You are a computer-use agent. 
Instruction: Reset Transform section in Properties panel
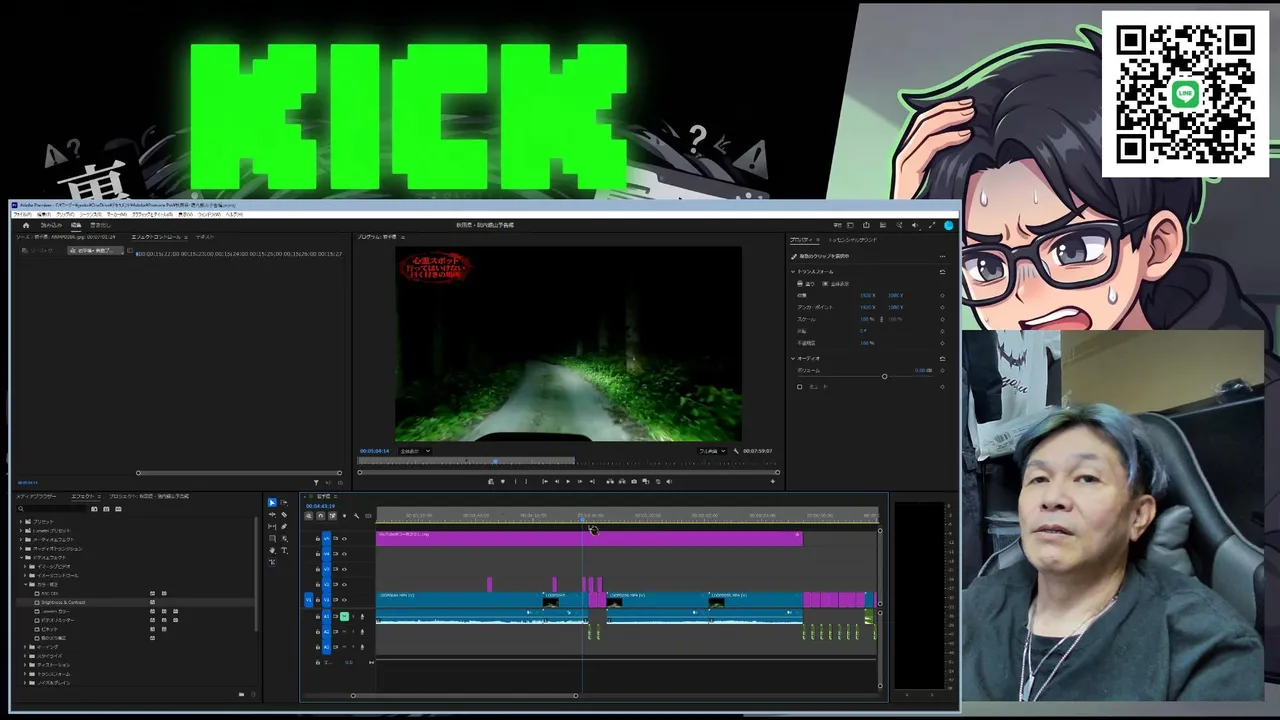coord(942,272)
